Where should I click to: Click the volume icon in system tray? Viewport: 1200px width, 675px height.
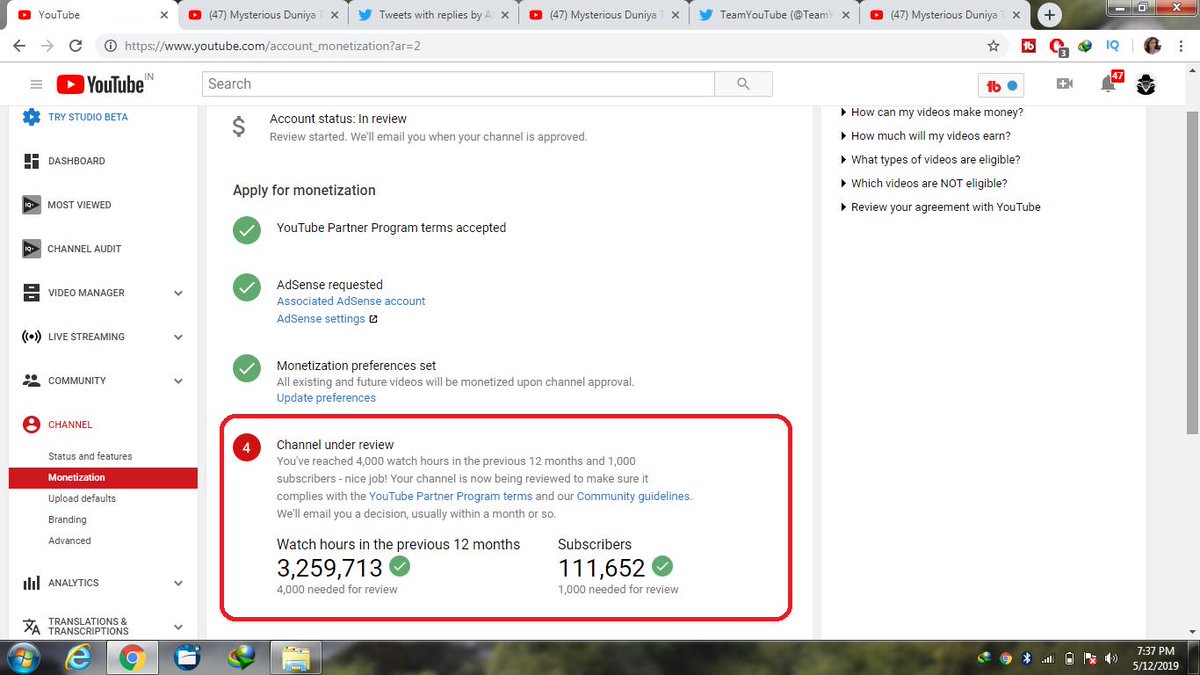1109,658
